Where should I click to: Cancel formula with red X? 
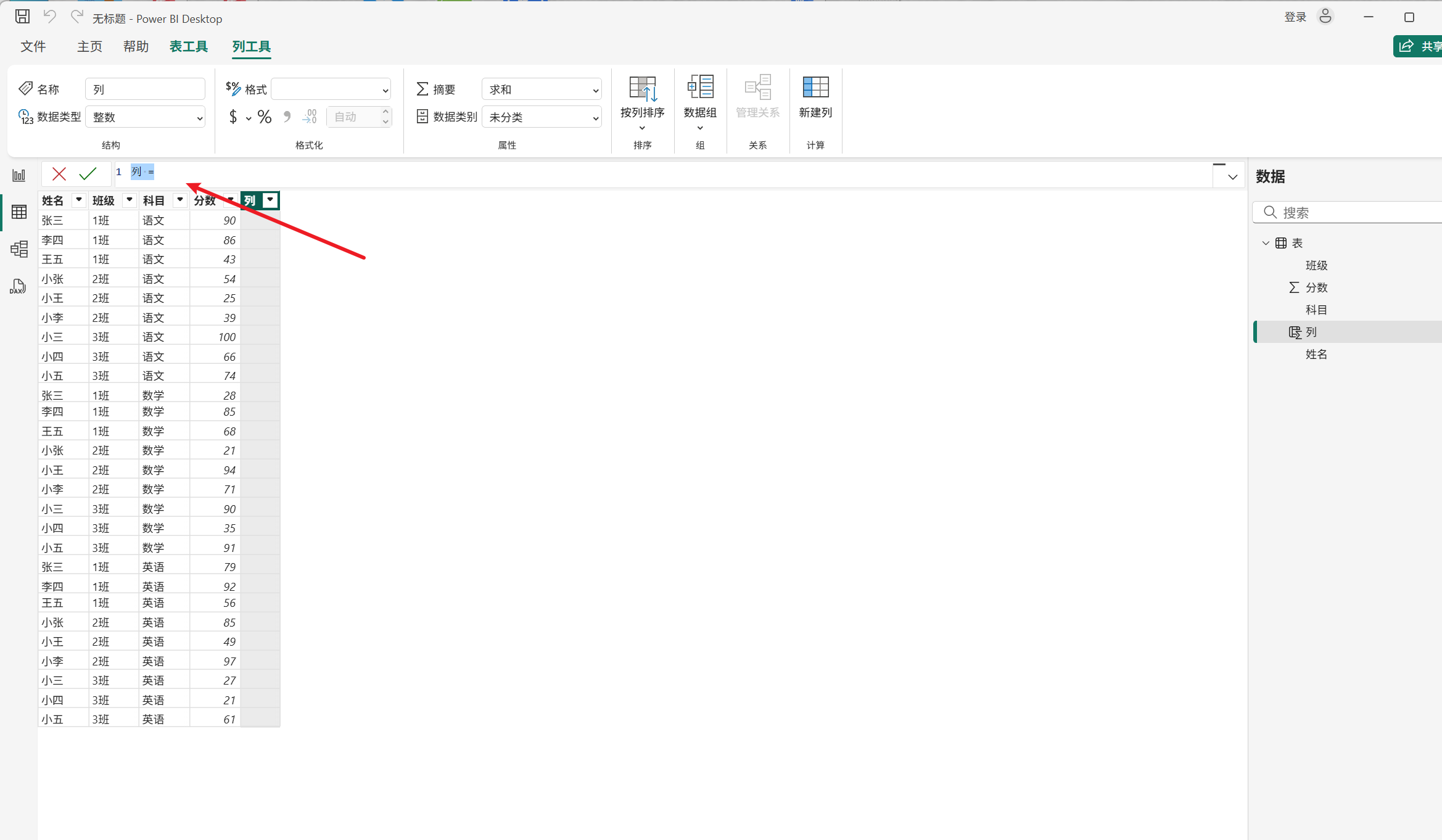59,174
